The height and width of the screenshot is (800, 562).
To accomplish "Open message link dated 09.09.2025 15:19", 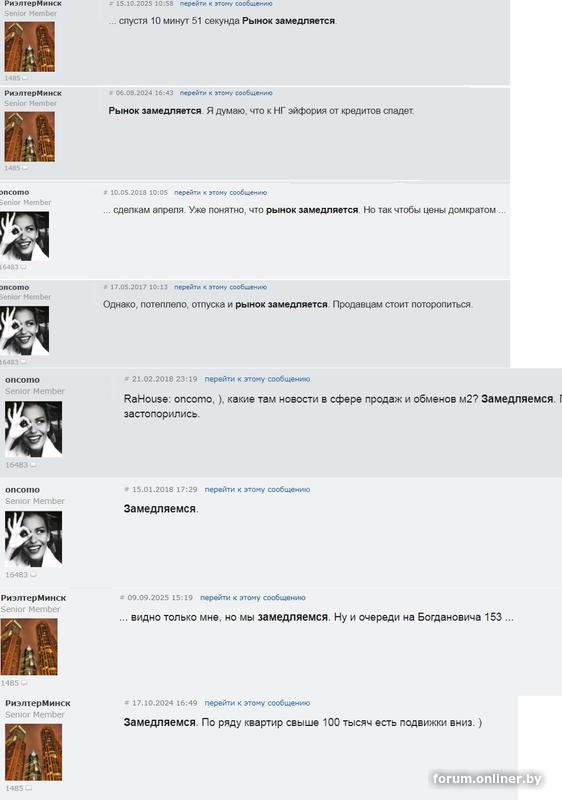I will pyautogui.click(x=252, y=597).
